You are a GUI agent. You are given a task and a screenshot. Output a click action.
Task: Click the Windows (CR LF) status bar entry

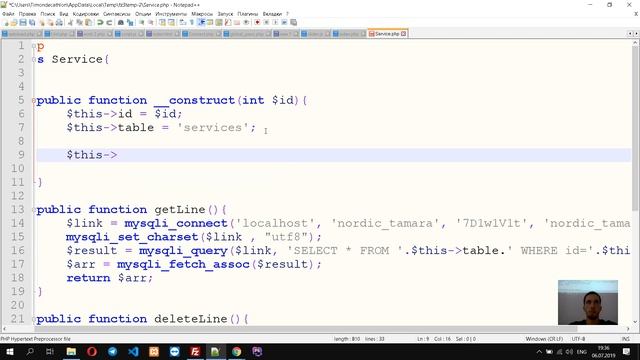tap(544, 339)
